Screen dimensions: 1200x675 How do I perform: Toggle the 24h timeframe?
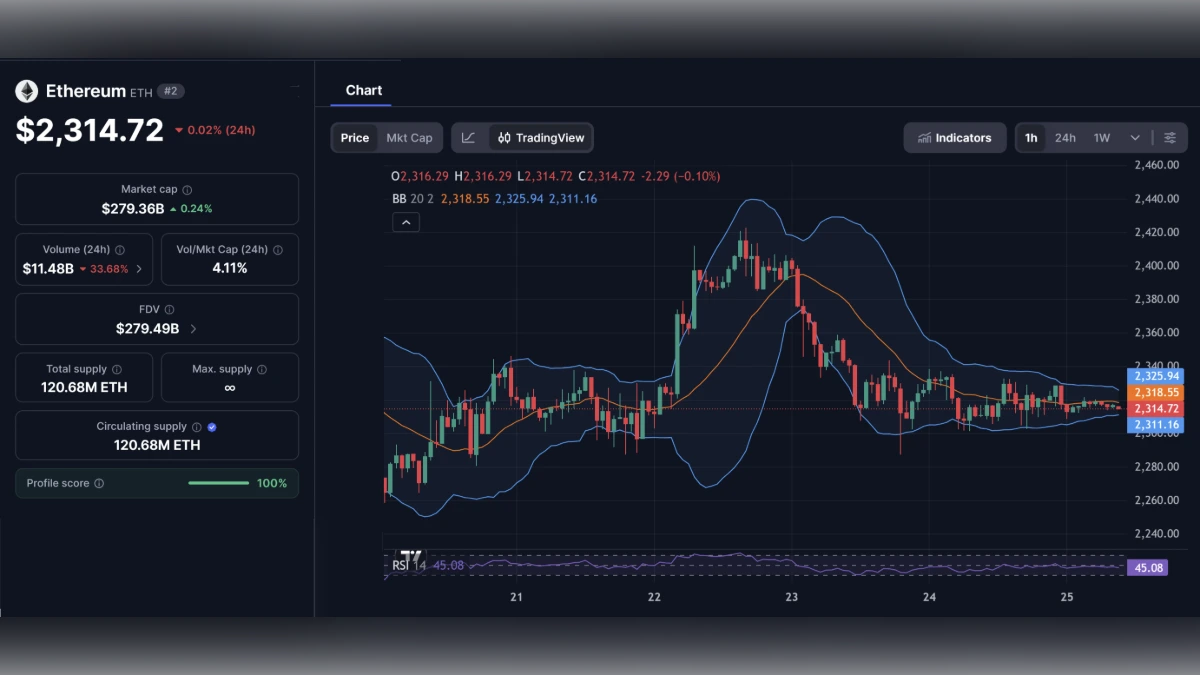(x=1066, y=138)
